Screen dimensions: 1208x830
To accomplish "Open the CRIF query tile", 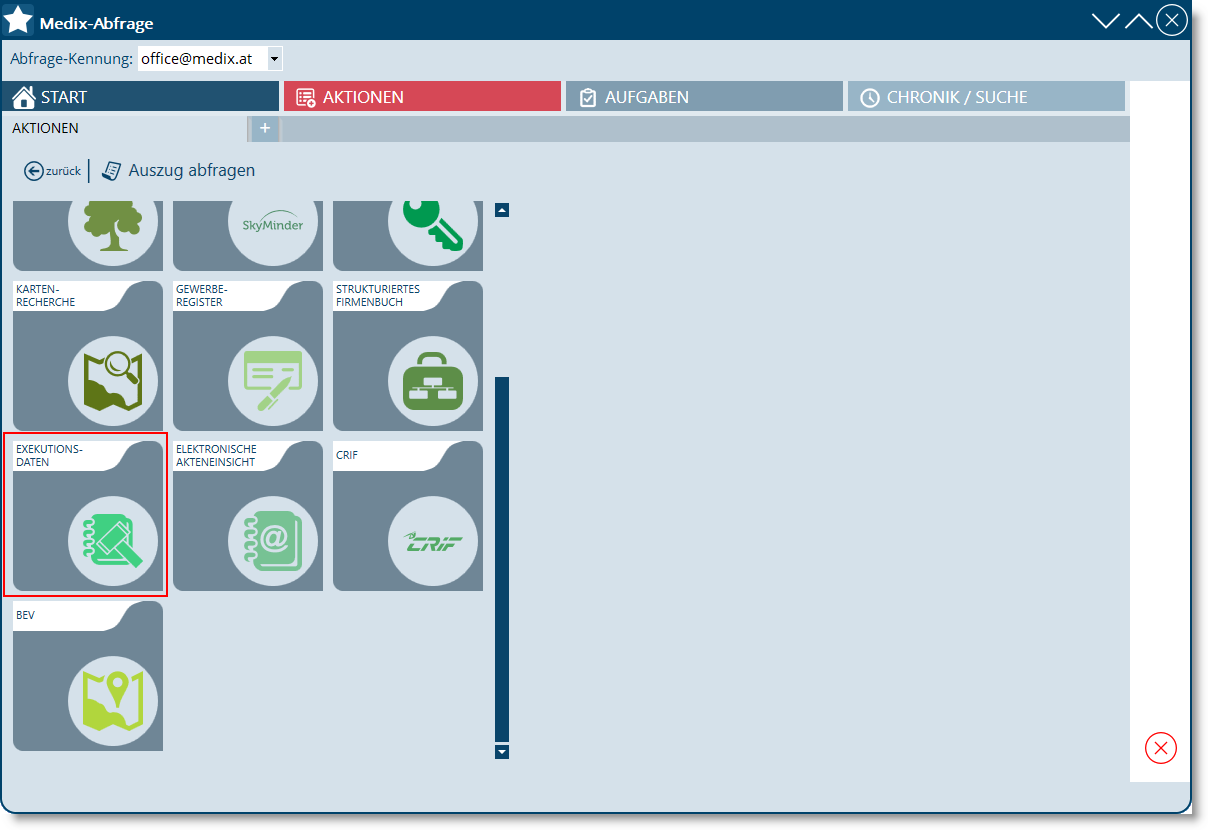I will click(x=408, y=517).
